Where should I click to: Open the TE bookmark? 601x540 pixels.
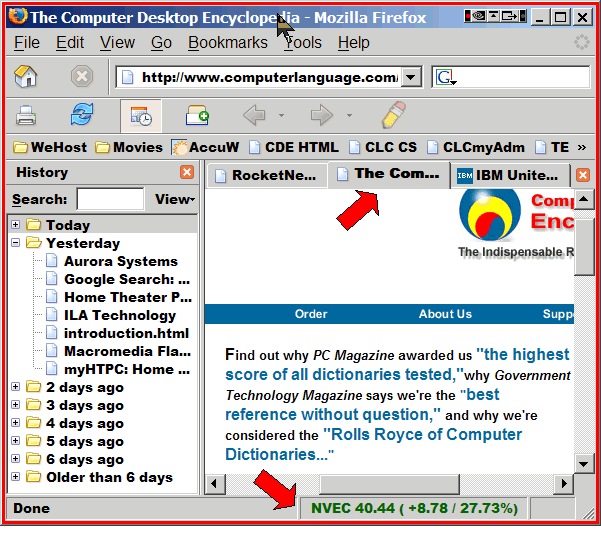point(552,147)
